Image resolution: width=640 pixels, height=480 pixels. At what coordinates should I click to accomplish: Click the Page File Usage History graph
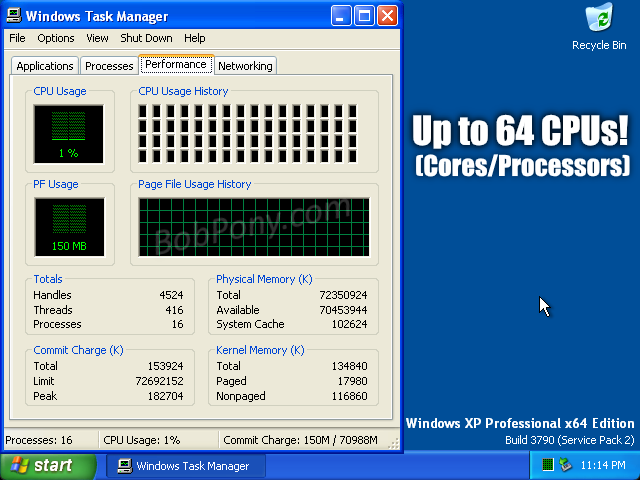click(x=254, y=227)
